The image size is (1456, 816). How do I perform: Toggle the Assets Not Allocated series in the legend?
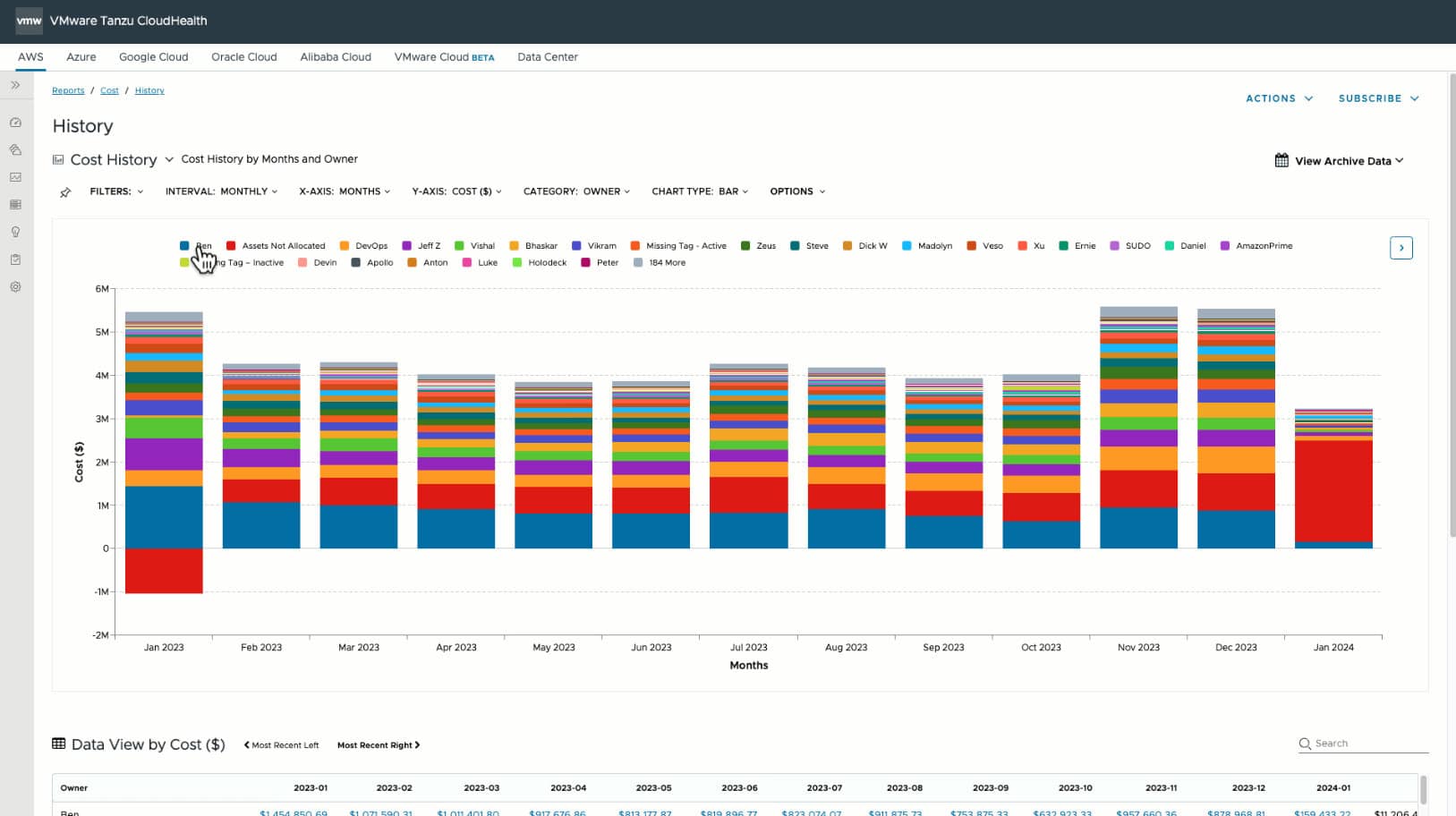coord(276,246)
